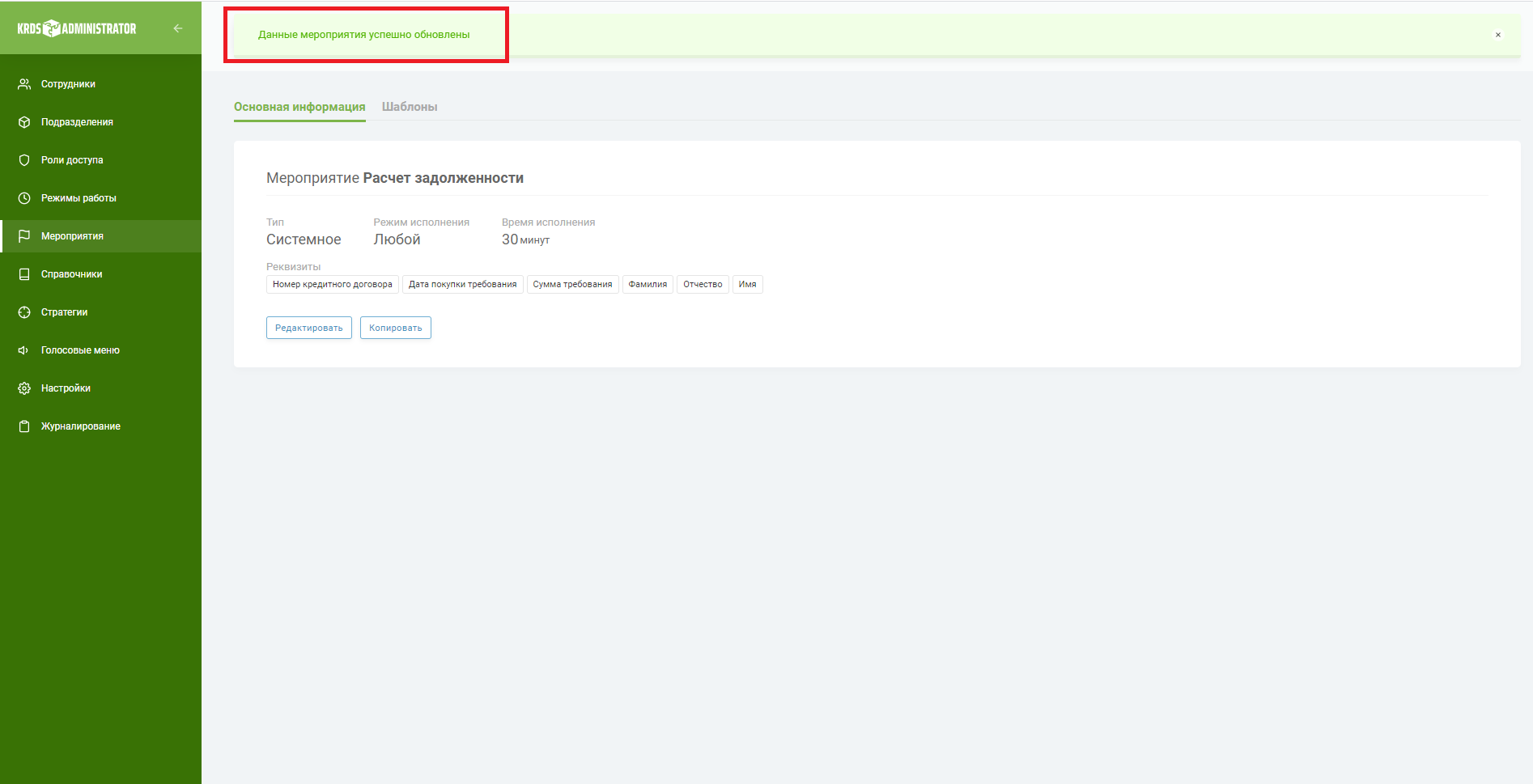This screenshot has height=784, width=1533.
Task: Click the Копировать button
Action: click(x=396, y=328)
